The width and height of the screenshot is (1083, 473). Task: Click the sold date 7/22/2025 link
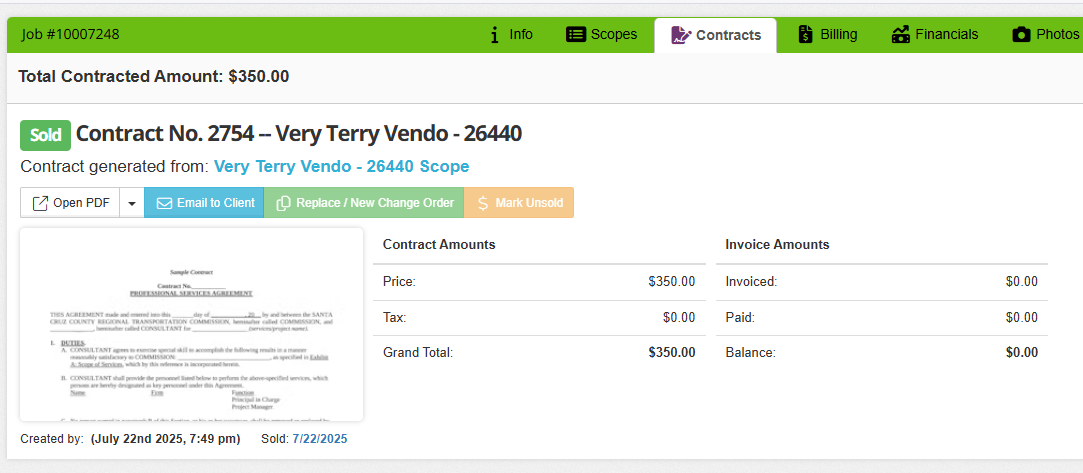[320, 438]
